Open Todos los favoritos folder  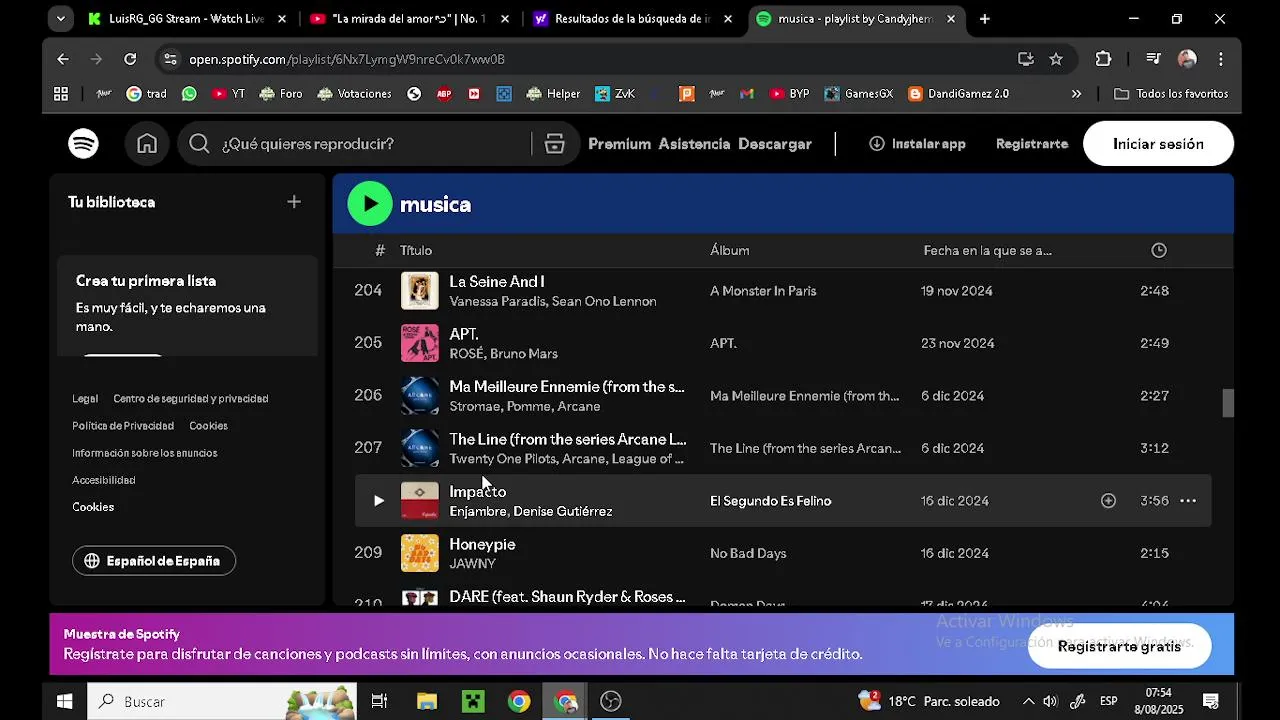coord(1171,94)
